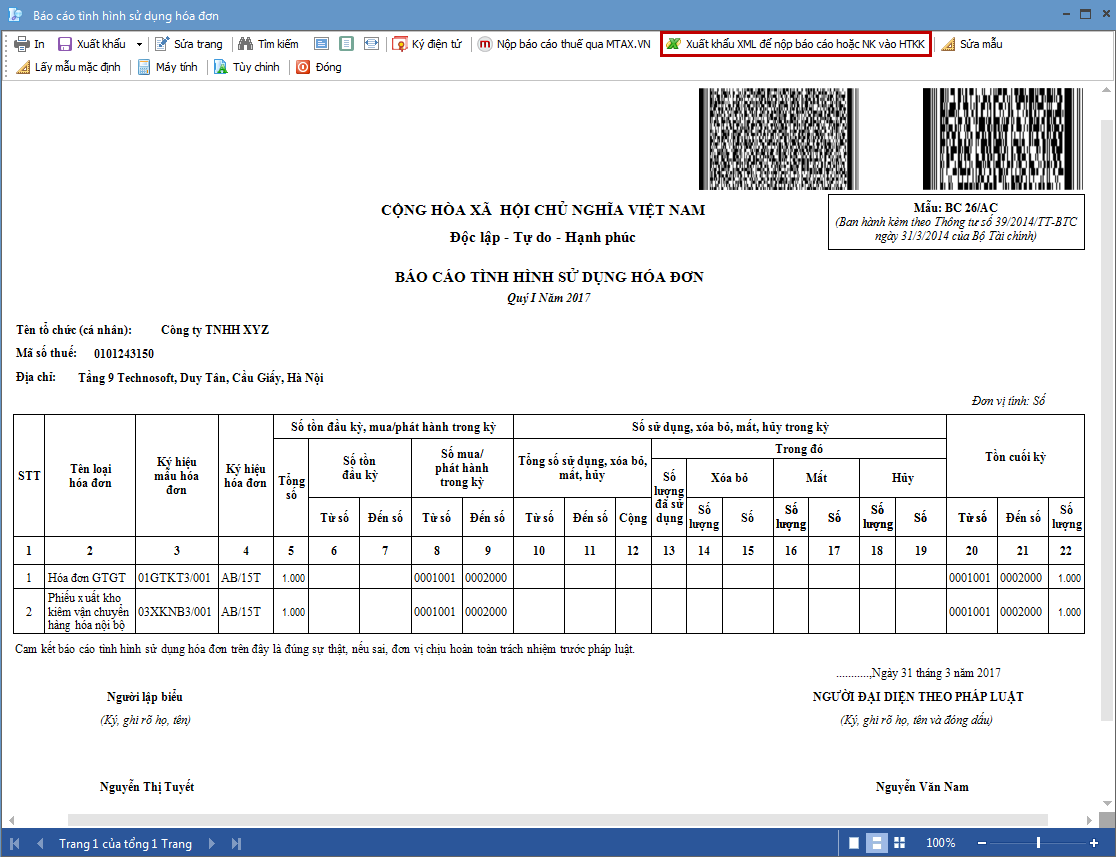The image size is (1116, 857).
Task: Open the Xuất khẩu dropdown arrow
Action: click(x=140, y=44)
